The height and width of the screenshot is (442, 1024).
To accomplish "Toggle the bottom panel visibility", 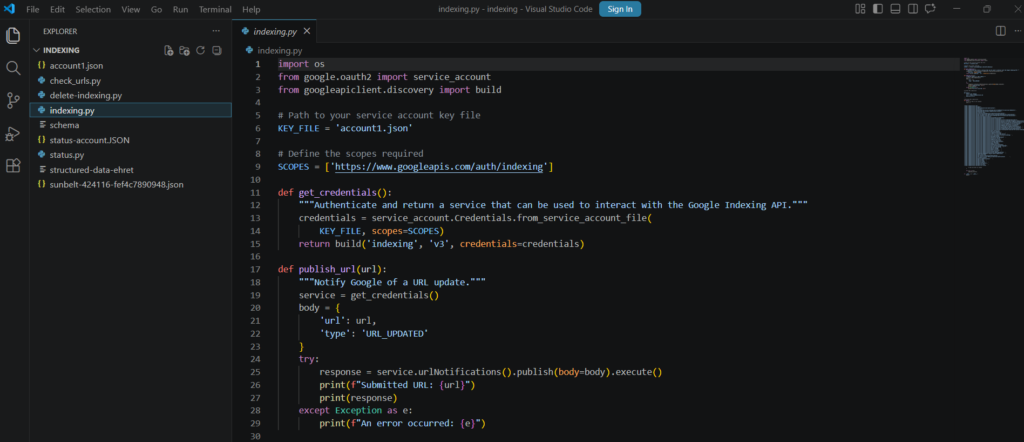I will [x=895, y=9].
